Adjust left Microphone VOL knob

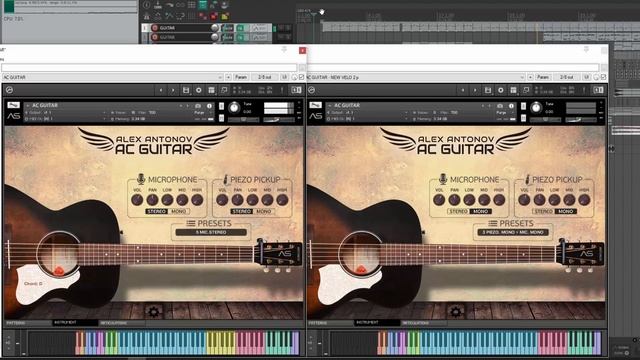click(137, 200)
